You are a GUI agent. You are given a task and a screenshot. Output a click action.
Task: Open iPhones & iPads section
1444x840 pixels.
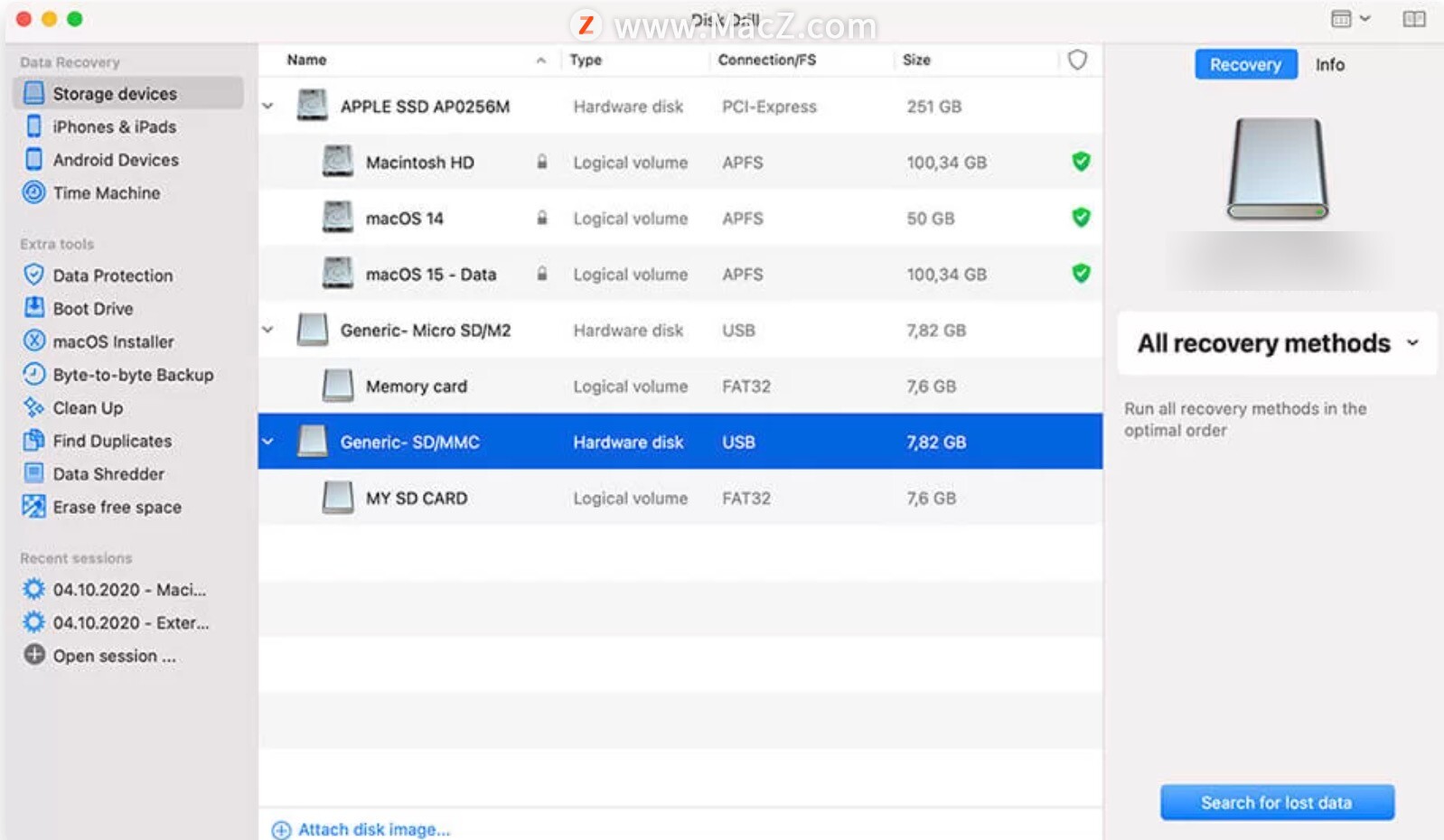114,126
